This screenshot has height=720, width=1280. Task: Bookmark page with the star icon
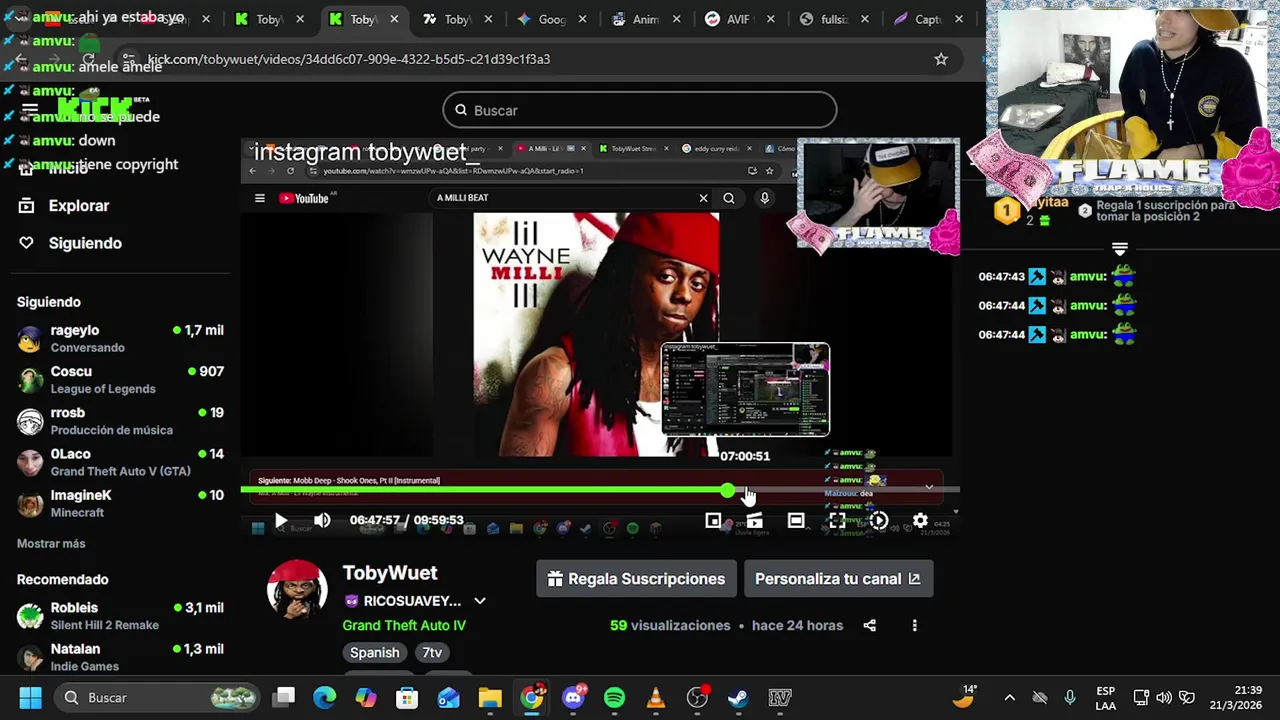(x=941, y=59)
